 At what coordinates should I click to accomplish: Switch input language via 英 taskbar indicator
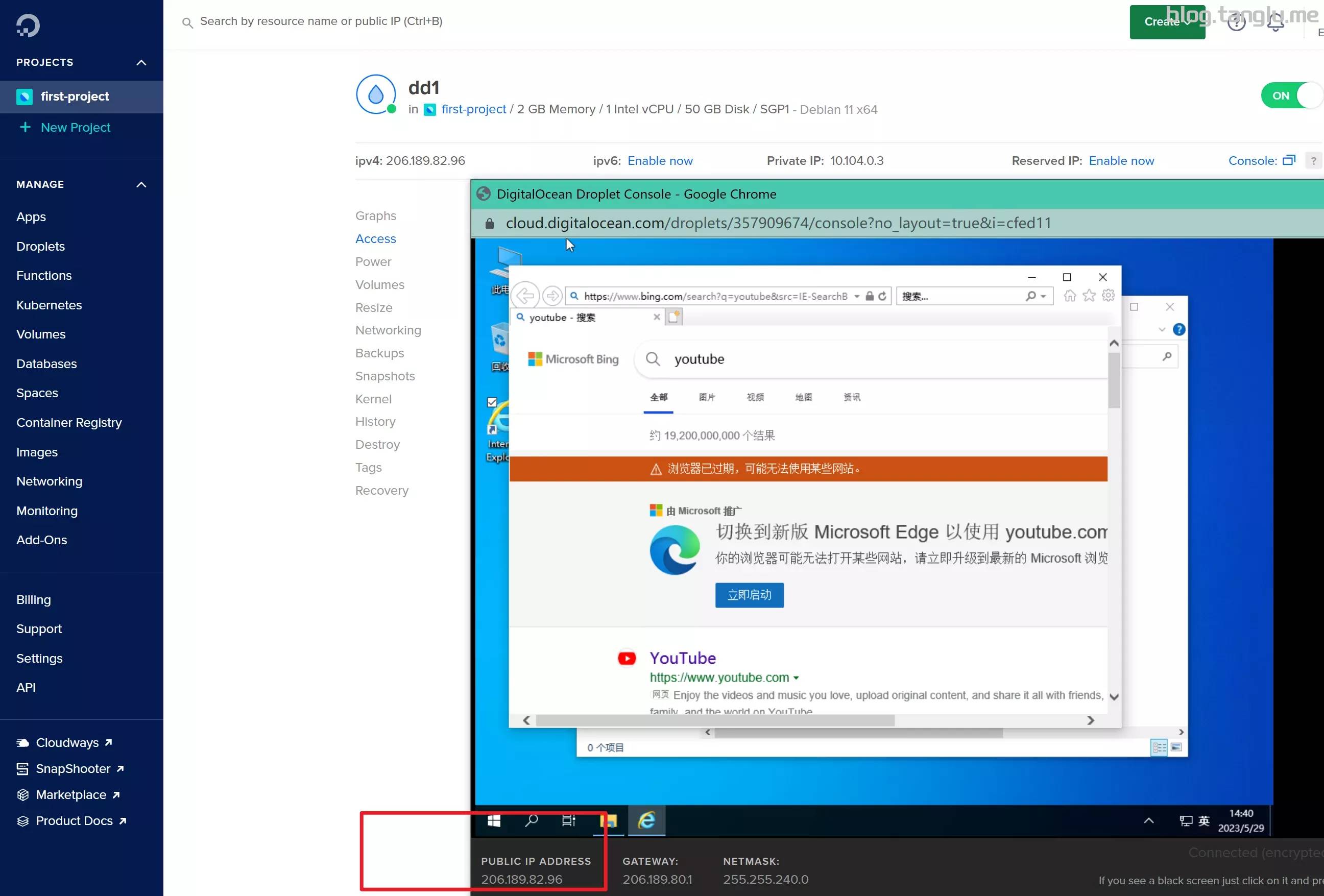[x=1204, y=821]
